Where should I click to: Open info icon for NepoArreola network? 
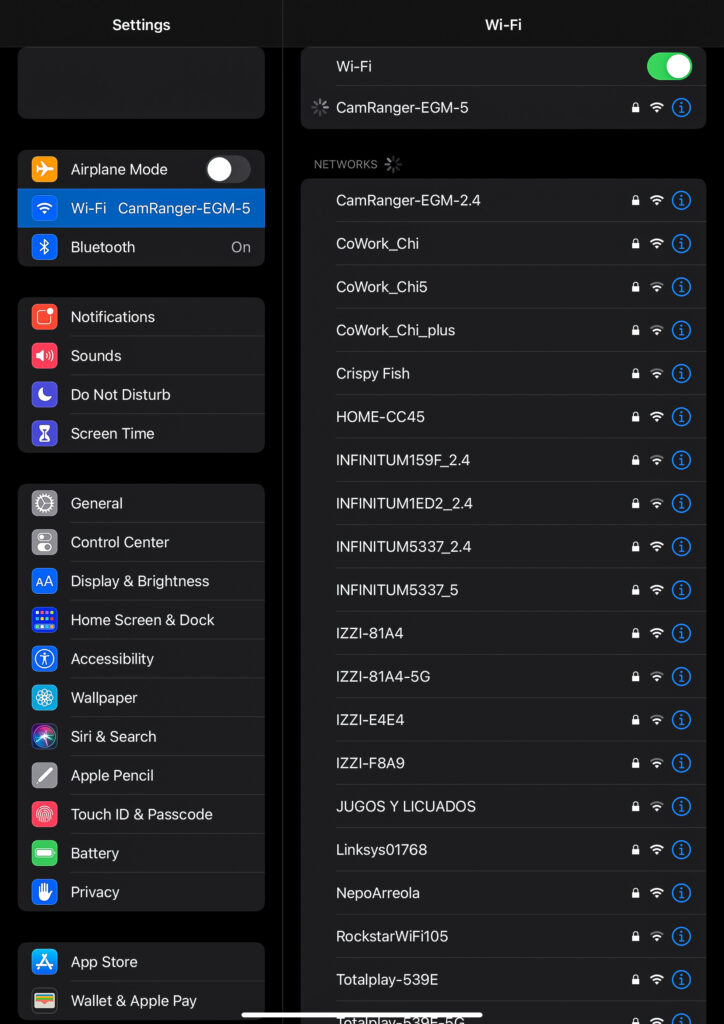click(681, 893)
